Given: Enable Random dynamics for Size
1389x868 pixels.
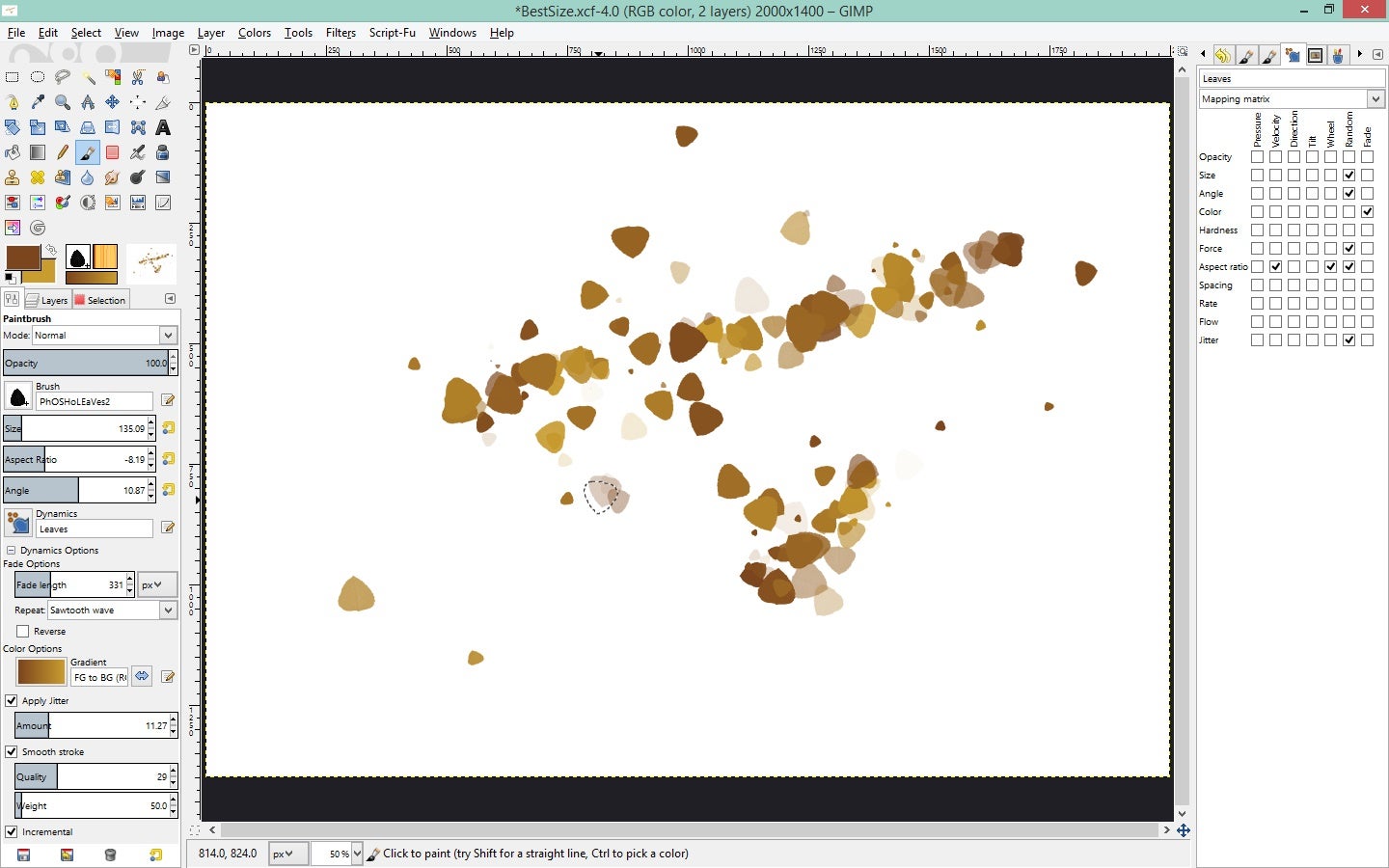Looking at the screenshot, I should coord(1348,175).
